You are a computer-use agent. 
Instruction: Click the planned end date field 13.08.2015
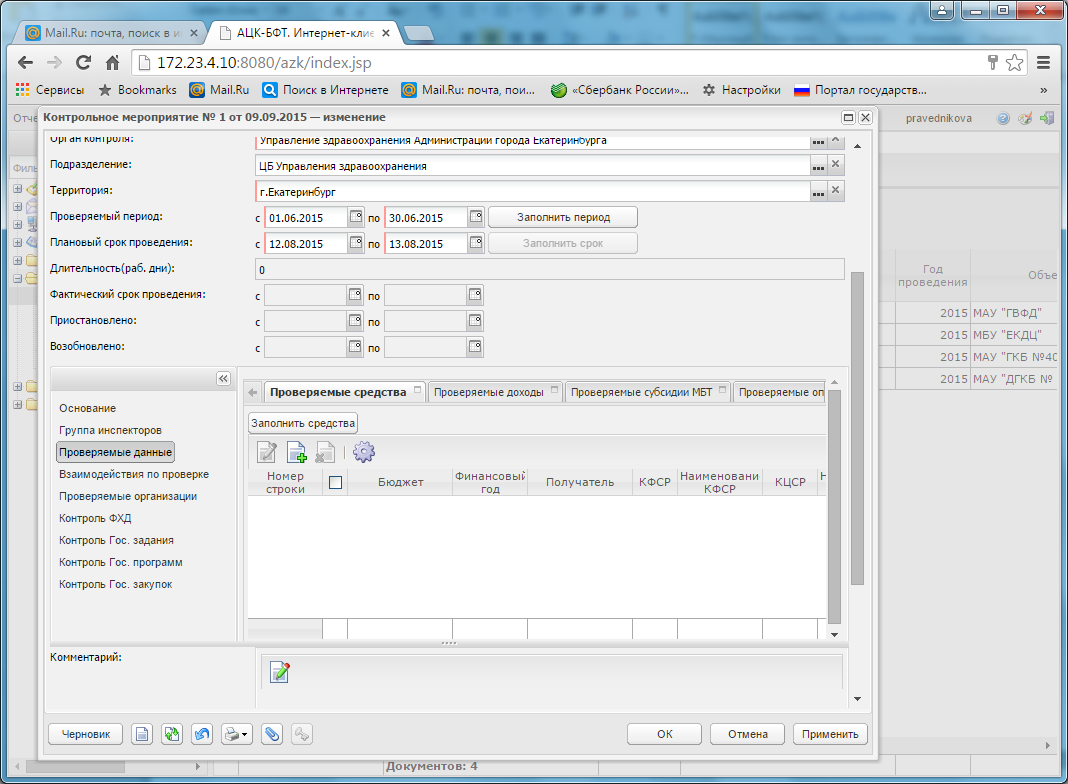tap(426, 243)
